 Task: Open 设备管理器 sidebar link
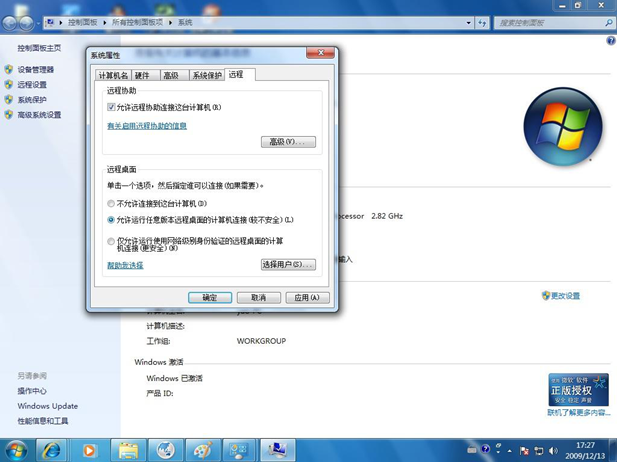[35, 70]
